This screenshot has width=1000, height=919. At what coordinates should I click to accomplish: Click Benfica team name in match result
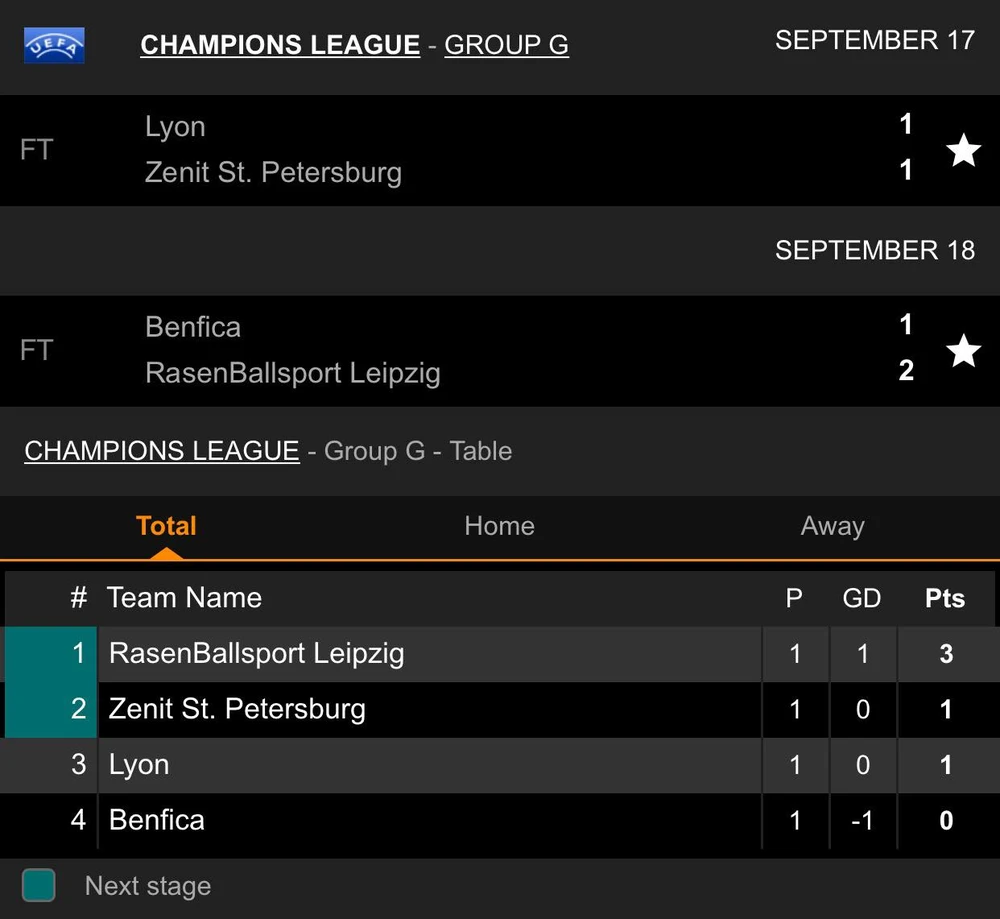click(x=193, y=327)
